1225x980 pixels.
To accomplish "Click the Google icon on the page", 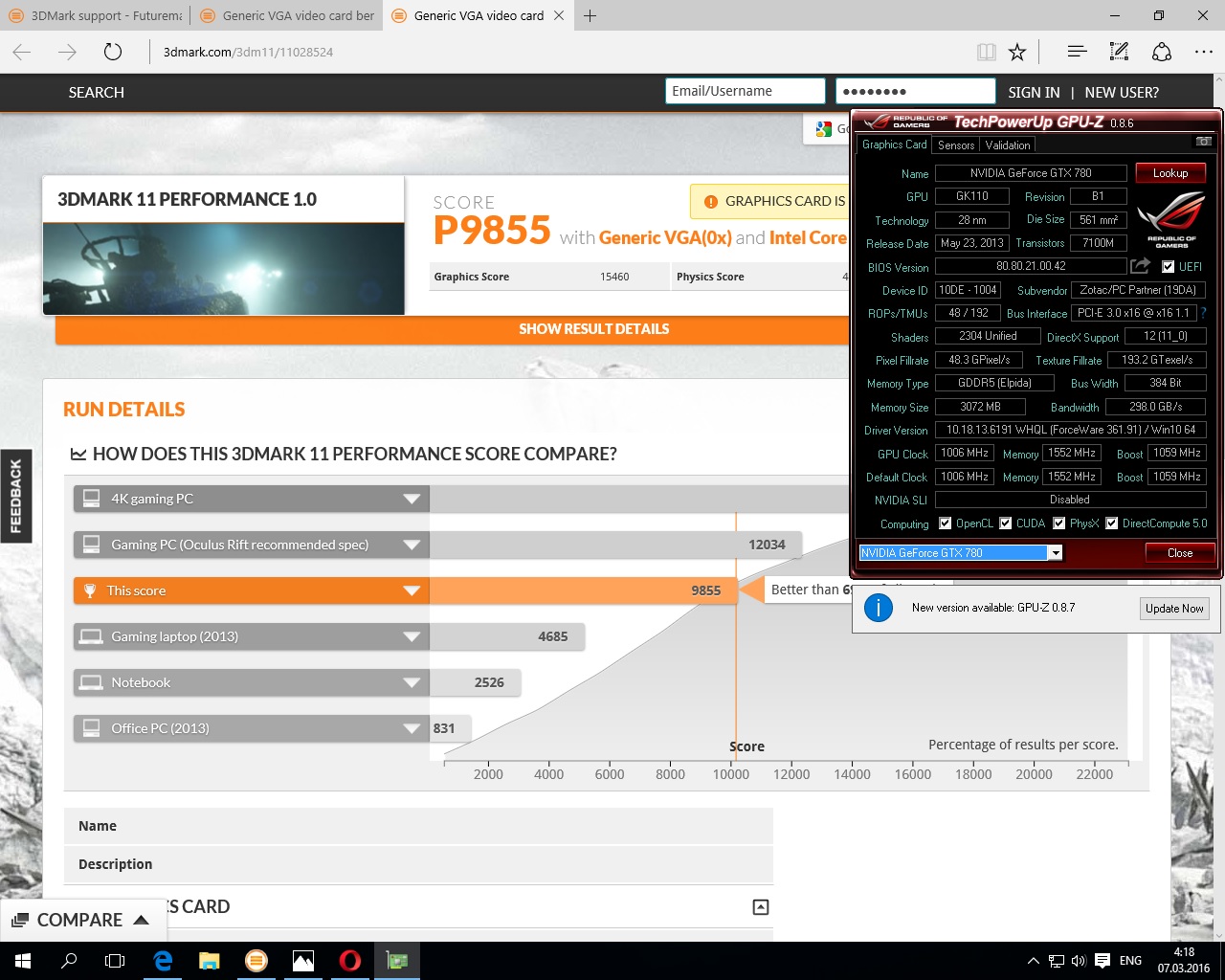I will (824, 129).
